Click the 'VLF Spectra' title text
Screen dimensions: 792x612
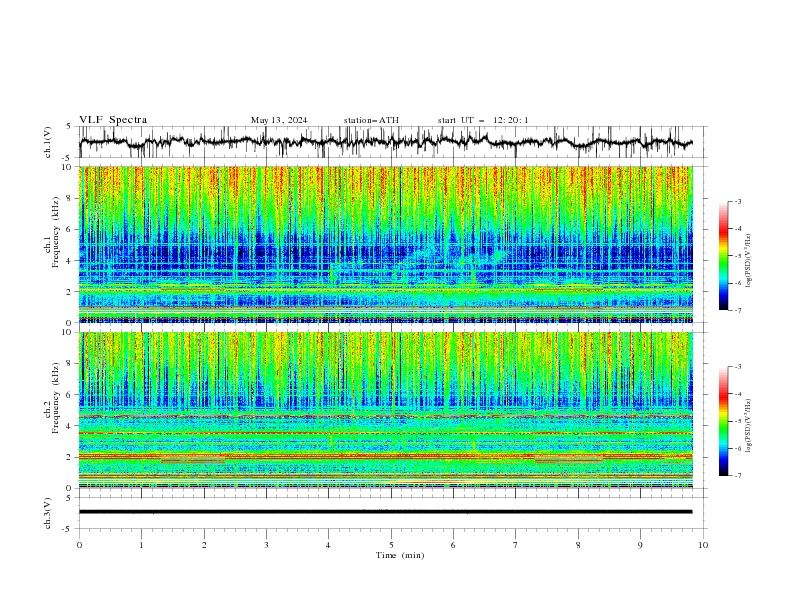click(113, 120)
